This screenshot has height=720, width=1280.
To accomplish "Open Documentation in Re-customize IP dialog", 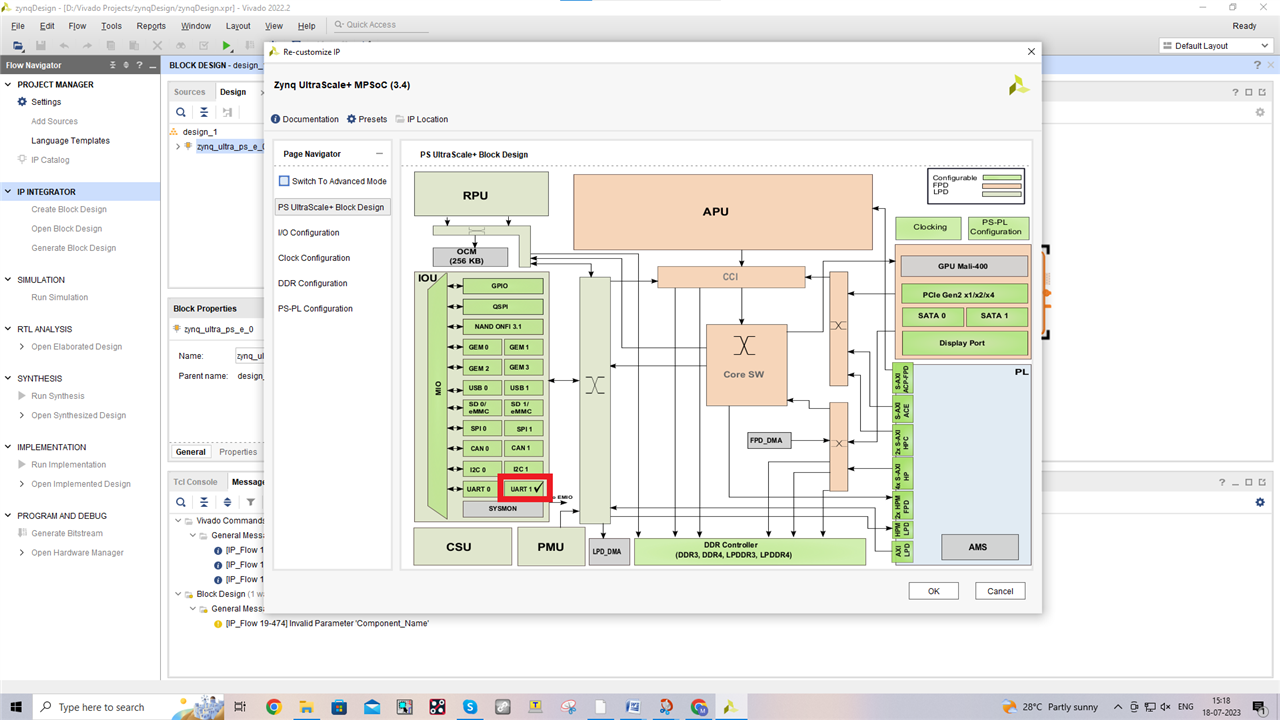I will click(x=305, y=119).
